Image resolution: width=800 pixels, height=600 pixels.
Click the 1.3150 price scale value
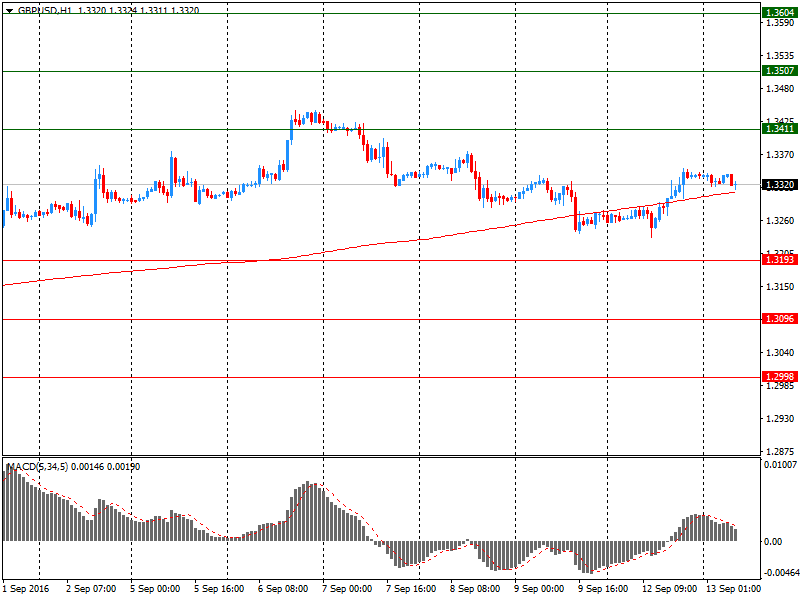[x=780, y=286]
